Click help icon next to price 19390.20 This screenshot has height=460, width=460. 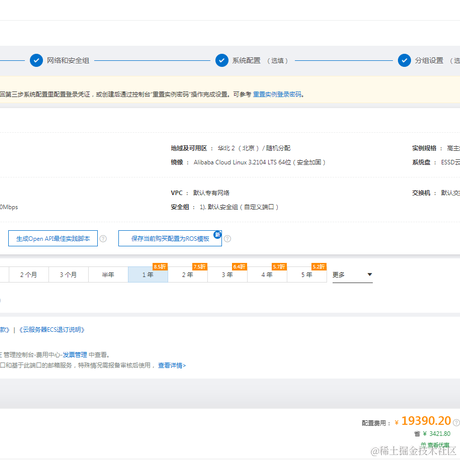click(x=456, y=422)
